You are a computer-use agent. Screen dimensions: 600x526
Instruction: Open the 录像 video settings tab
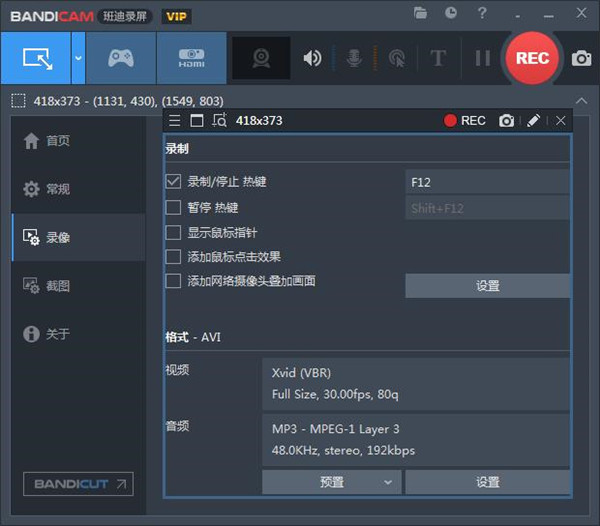(x=78, y=237)
